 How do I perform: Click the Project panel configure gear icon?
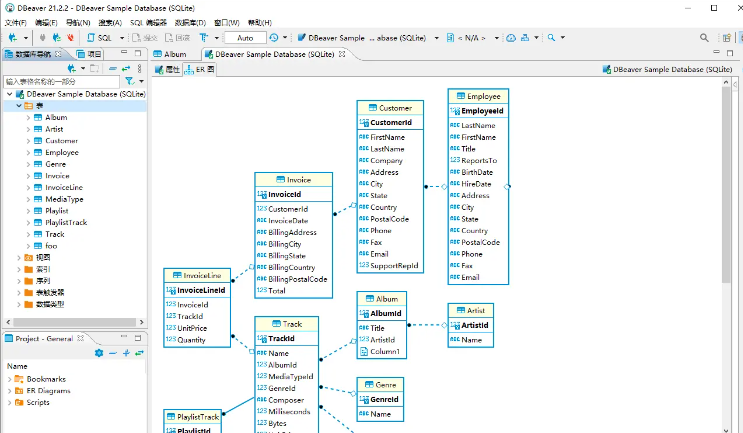point(99,353)
